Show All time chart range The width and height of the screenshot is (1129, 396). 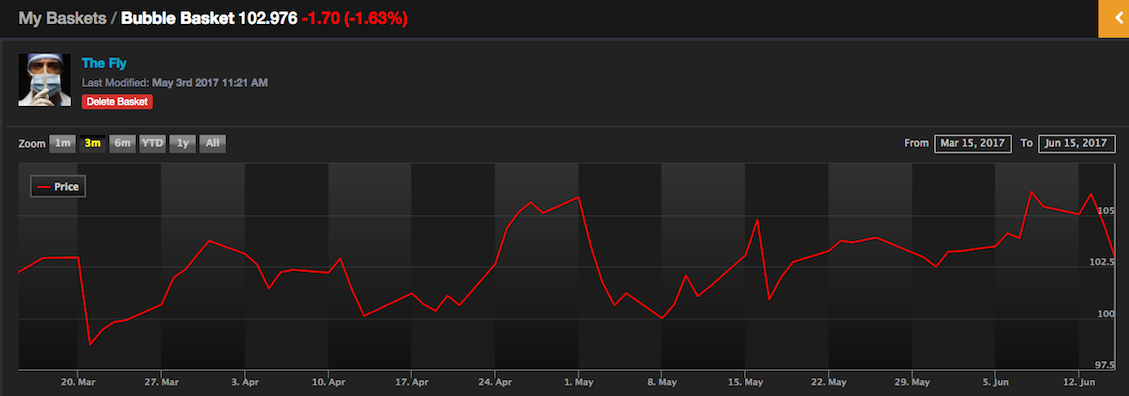[212, 143]
